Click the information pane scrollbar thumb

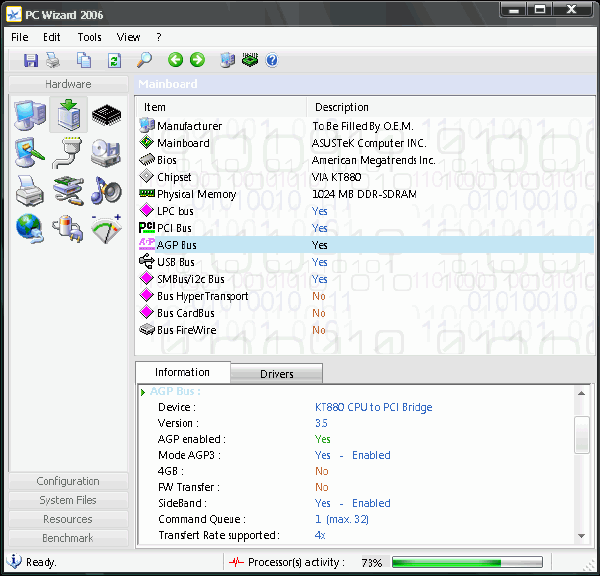pyautogui.click(x=582, y=435)
